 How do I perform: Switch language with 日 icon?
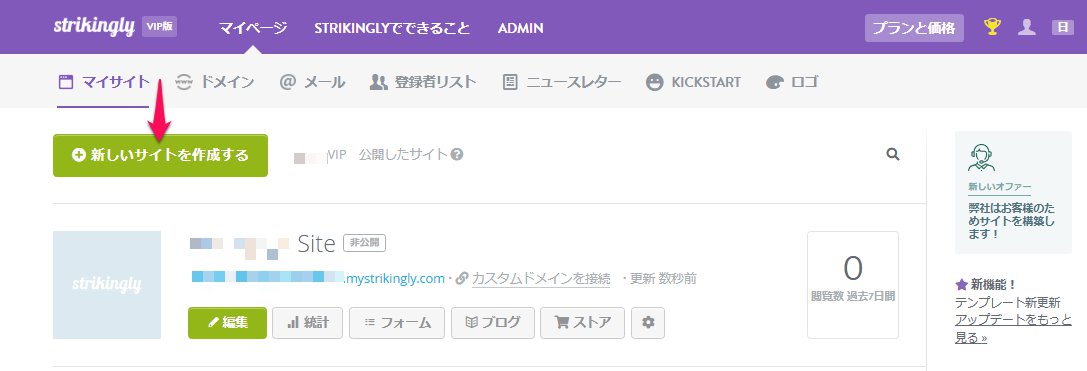pos(1063,28)
